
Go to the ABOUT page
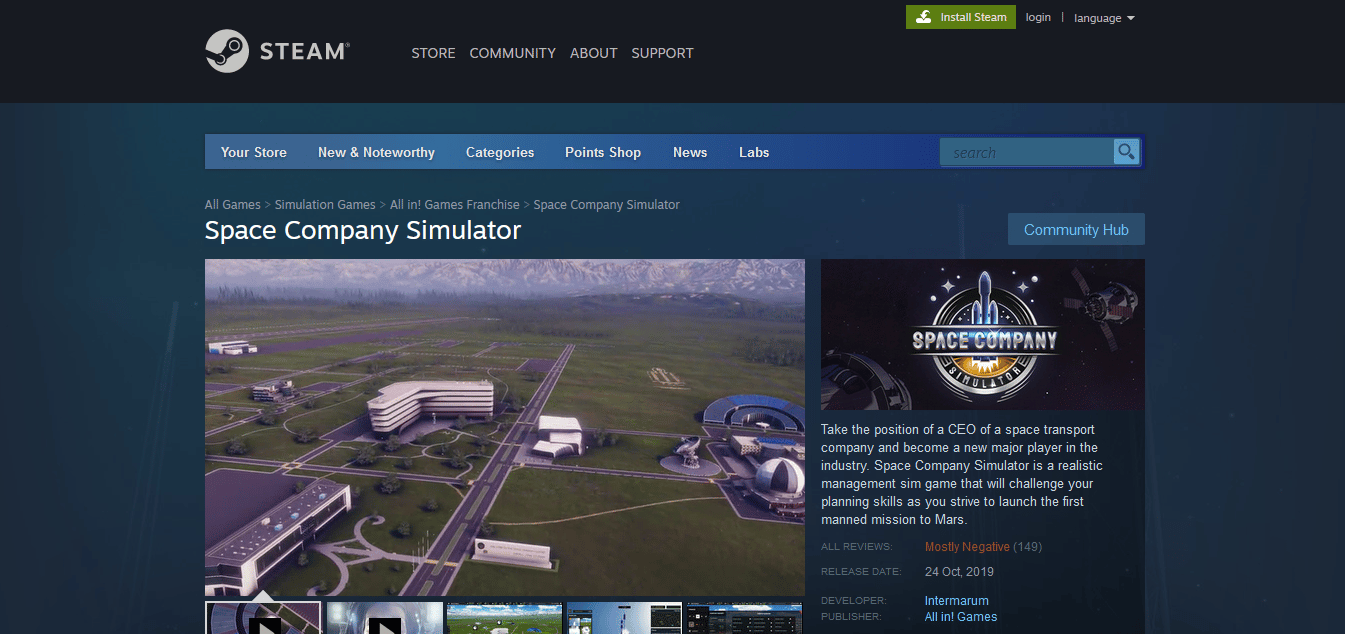point(593,53)
